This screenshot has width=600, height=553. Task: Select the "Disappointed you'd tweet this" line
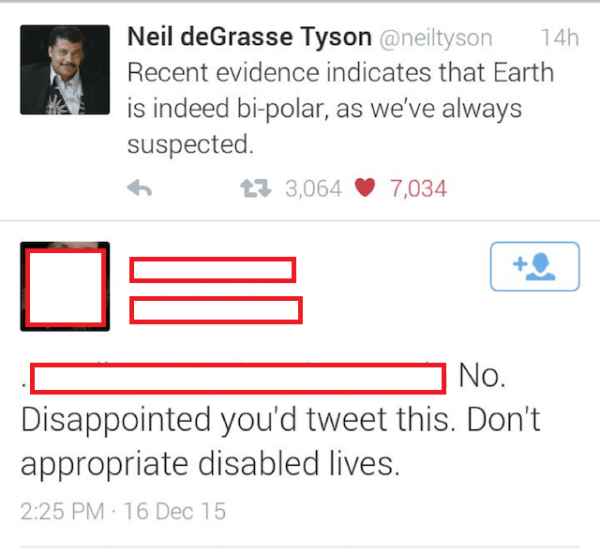(280, 420)
